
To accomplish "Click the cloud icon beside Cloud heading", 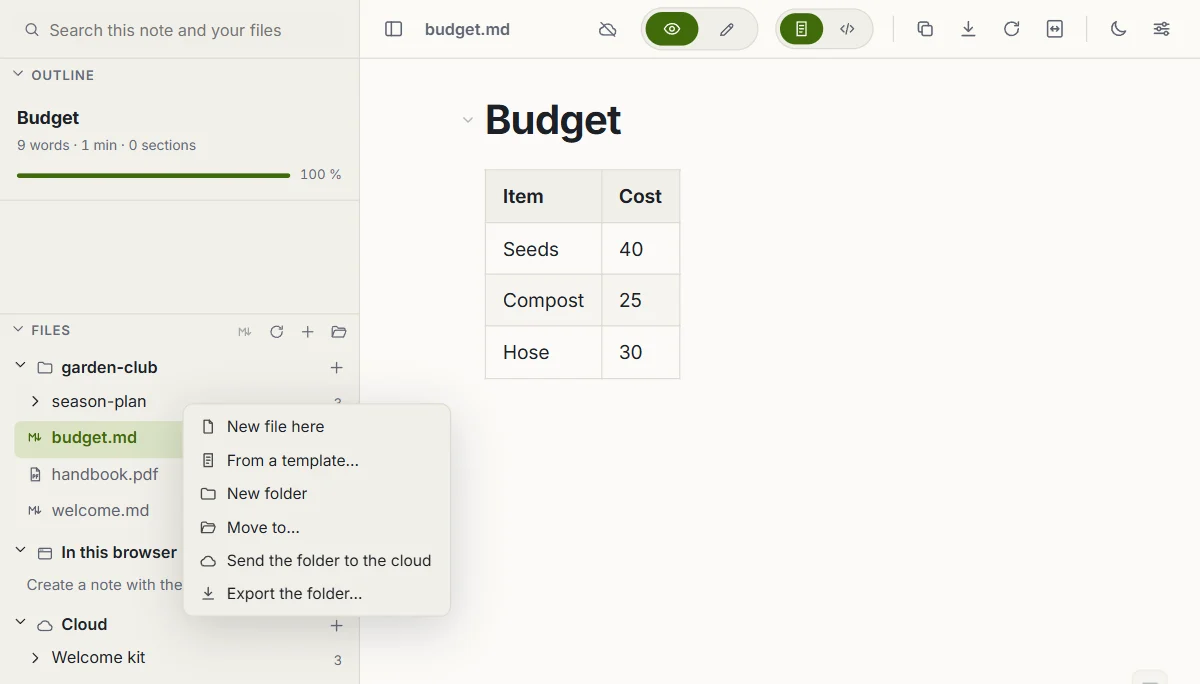I will point(45,625).
